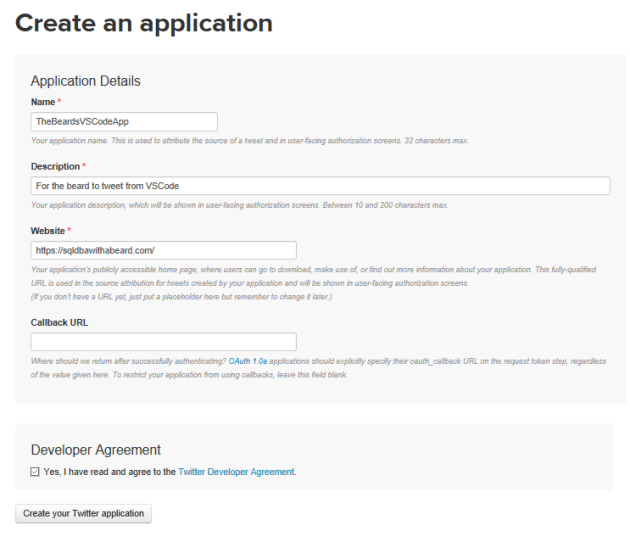This screenshot has height=542, width=630.
Task: Click the Application Details section heading
Action: coord(85,81)
